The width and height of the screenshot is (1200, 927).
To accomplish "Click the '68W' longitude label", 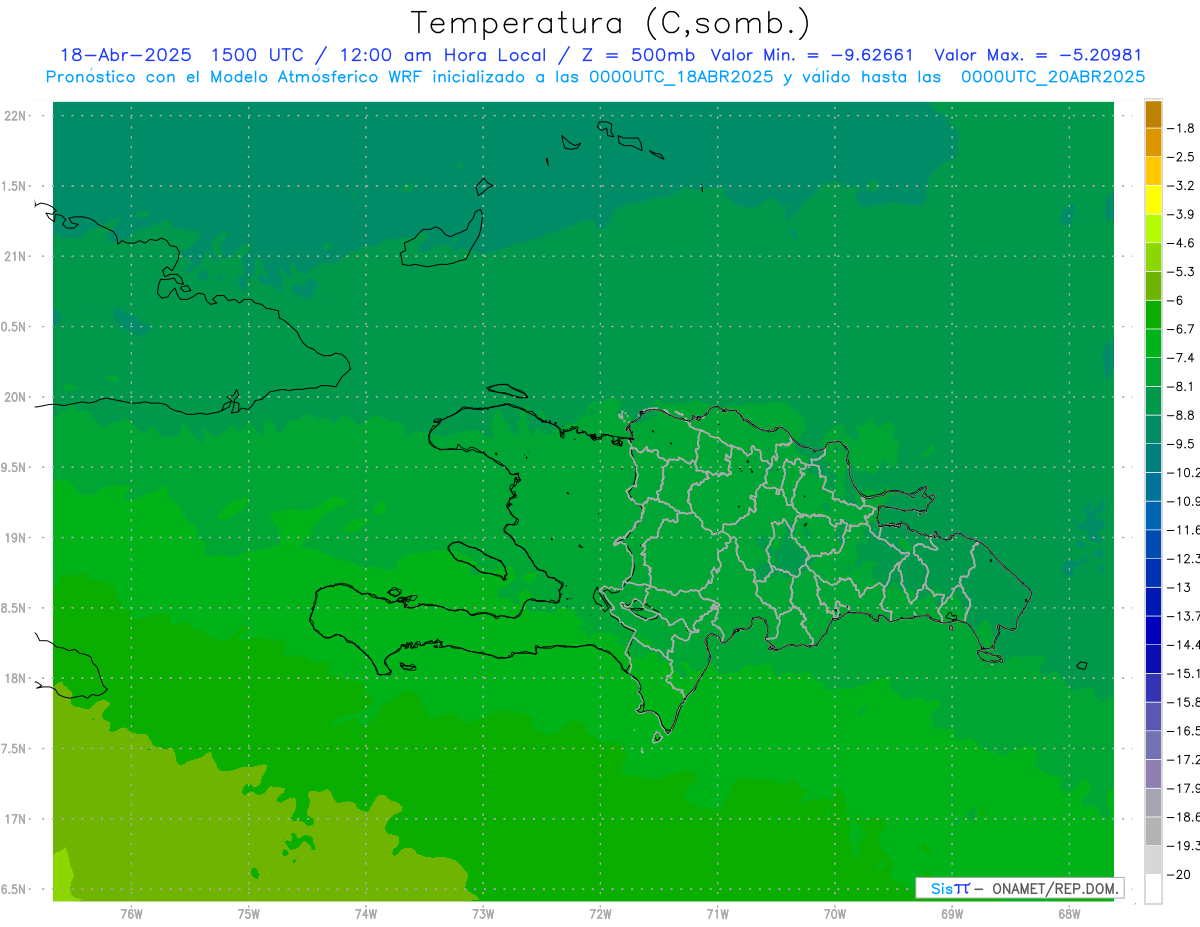I will [1069, 914].
